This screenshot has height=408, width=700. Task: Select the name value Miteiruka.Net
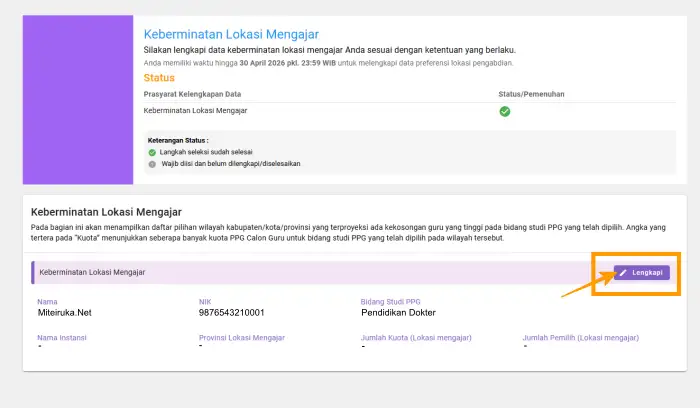65,312
